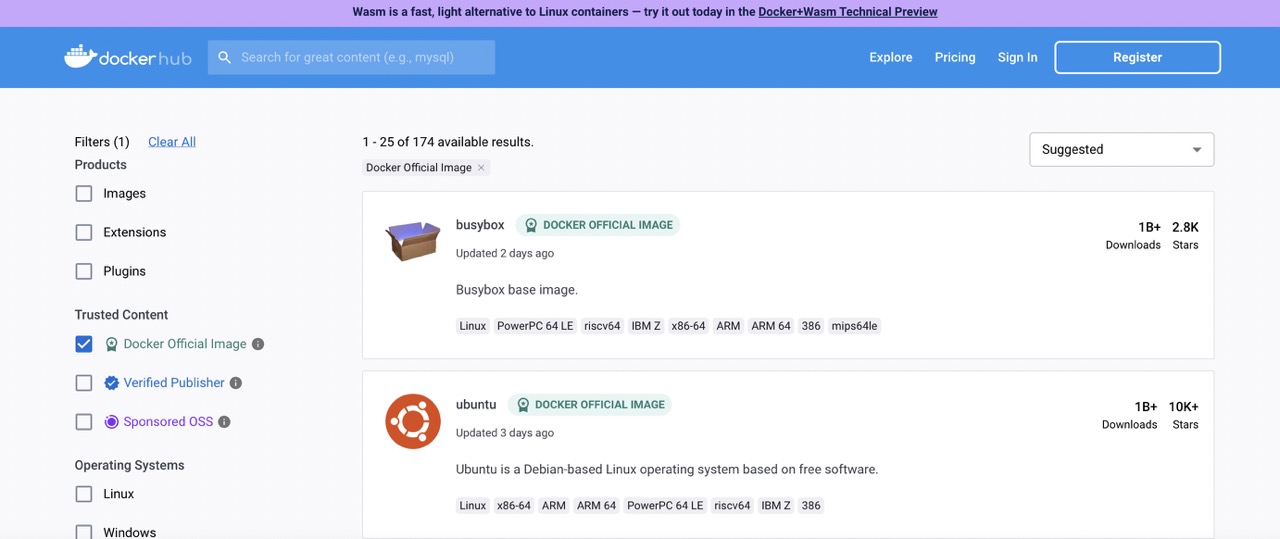Open the Pricing page

(955, 58)
